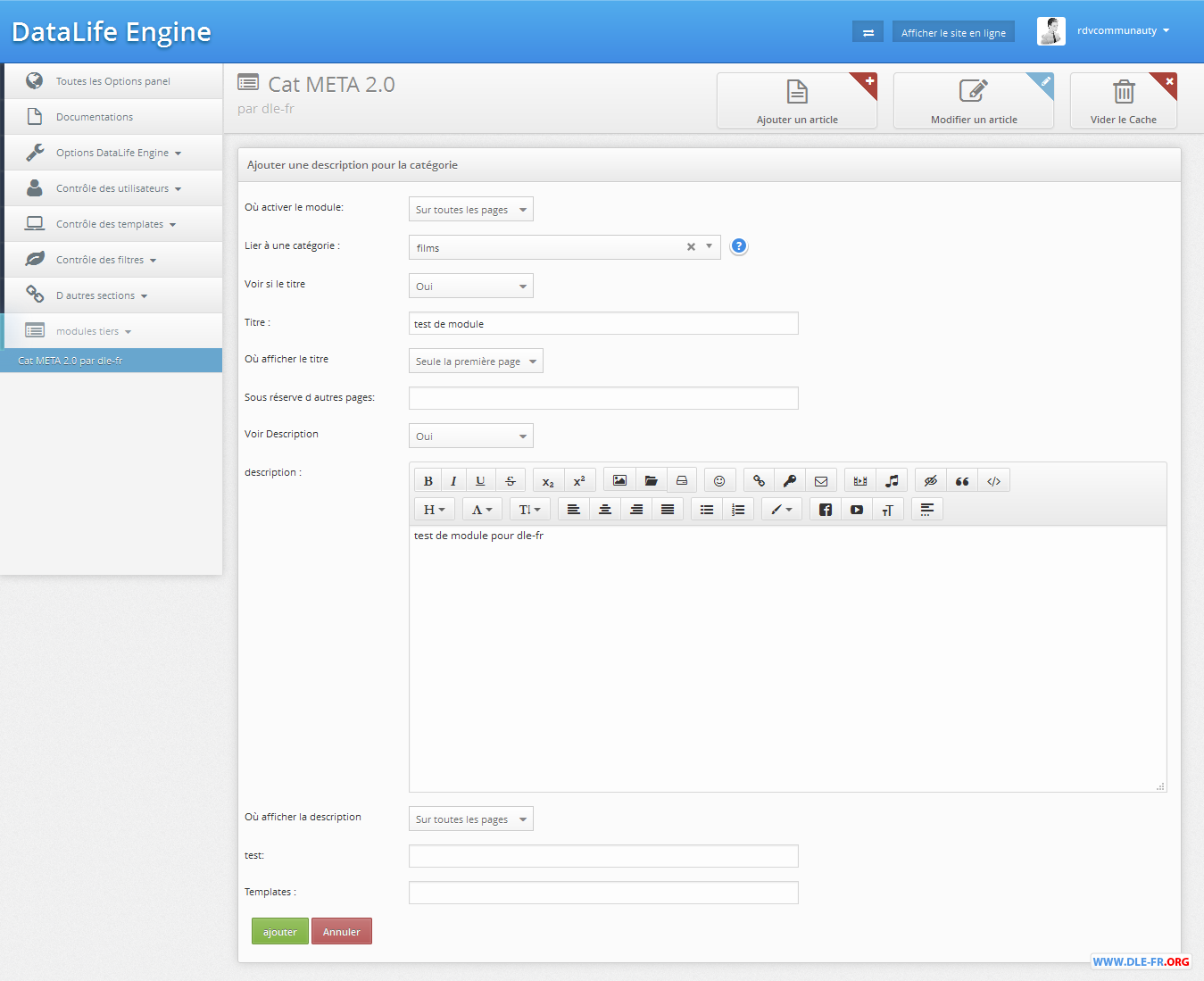Screen dimensions: 1204x981
Task: Expand 'Contrôle des filtres' menu
Action: click(x=112, y=260)
